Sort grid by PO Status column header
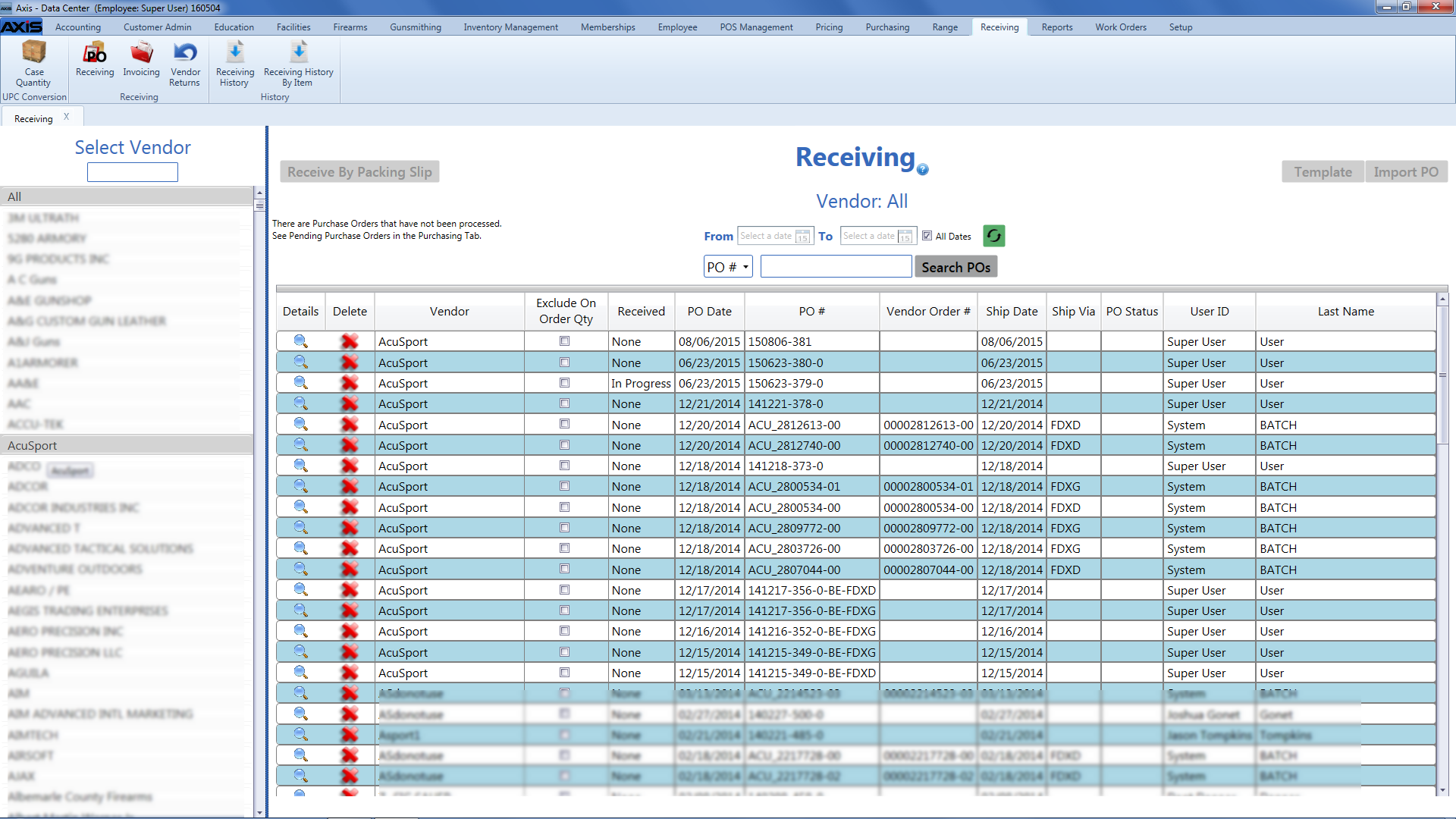The width and height of the screenshot is (1456, 819). click(x=1131, y=312)
